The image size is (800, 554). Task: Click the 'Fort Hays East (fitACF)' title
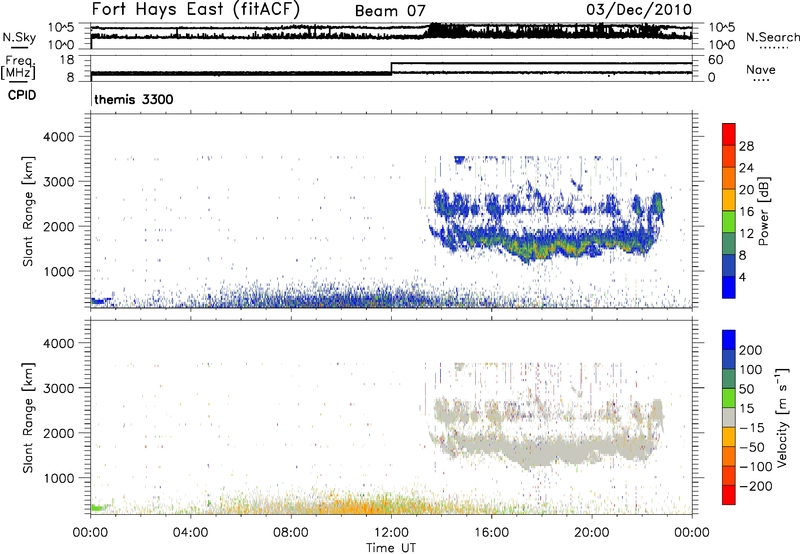click(x=195, y=9)
